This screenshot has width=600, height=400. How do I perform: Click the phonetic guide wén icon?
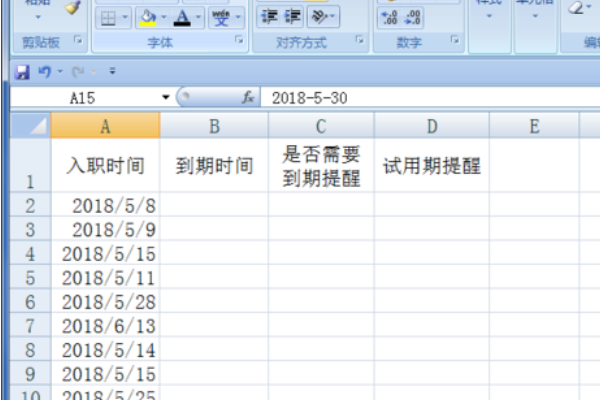click(x=221, y=18)
